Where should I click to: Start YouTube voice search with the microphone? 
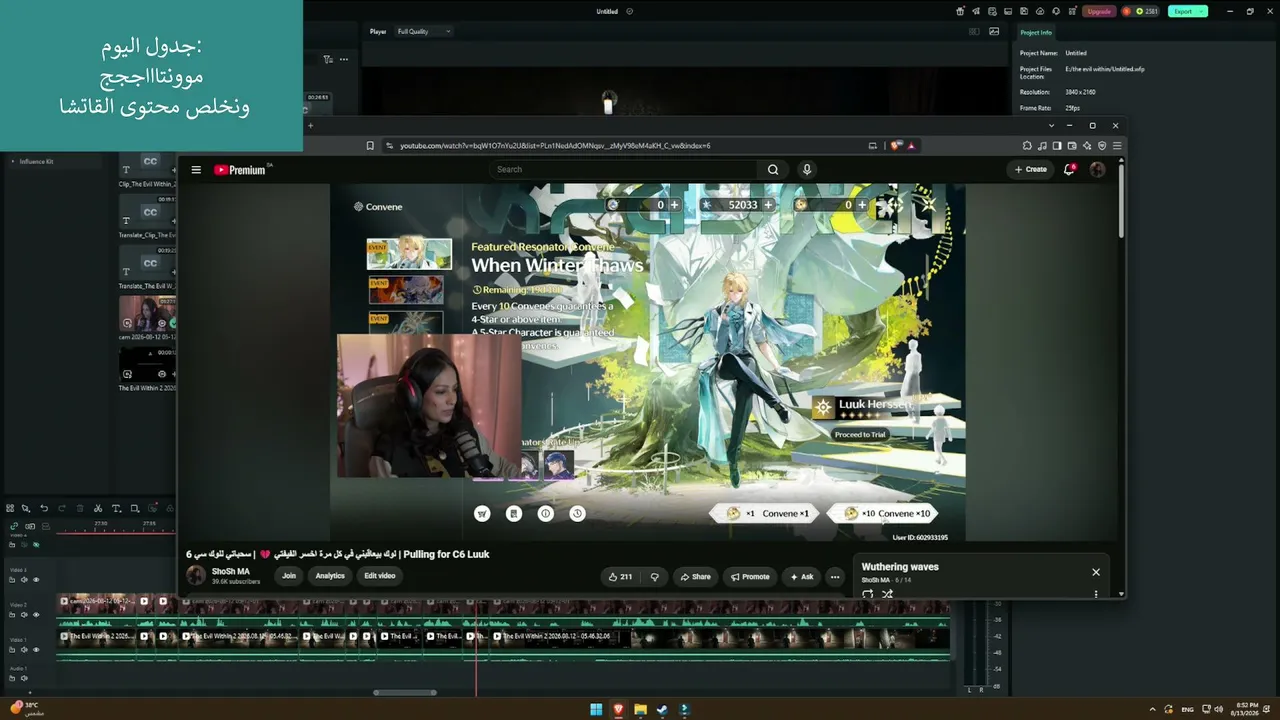click(806, 170)
